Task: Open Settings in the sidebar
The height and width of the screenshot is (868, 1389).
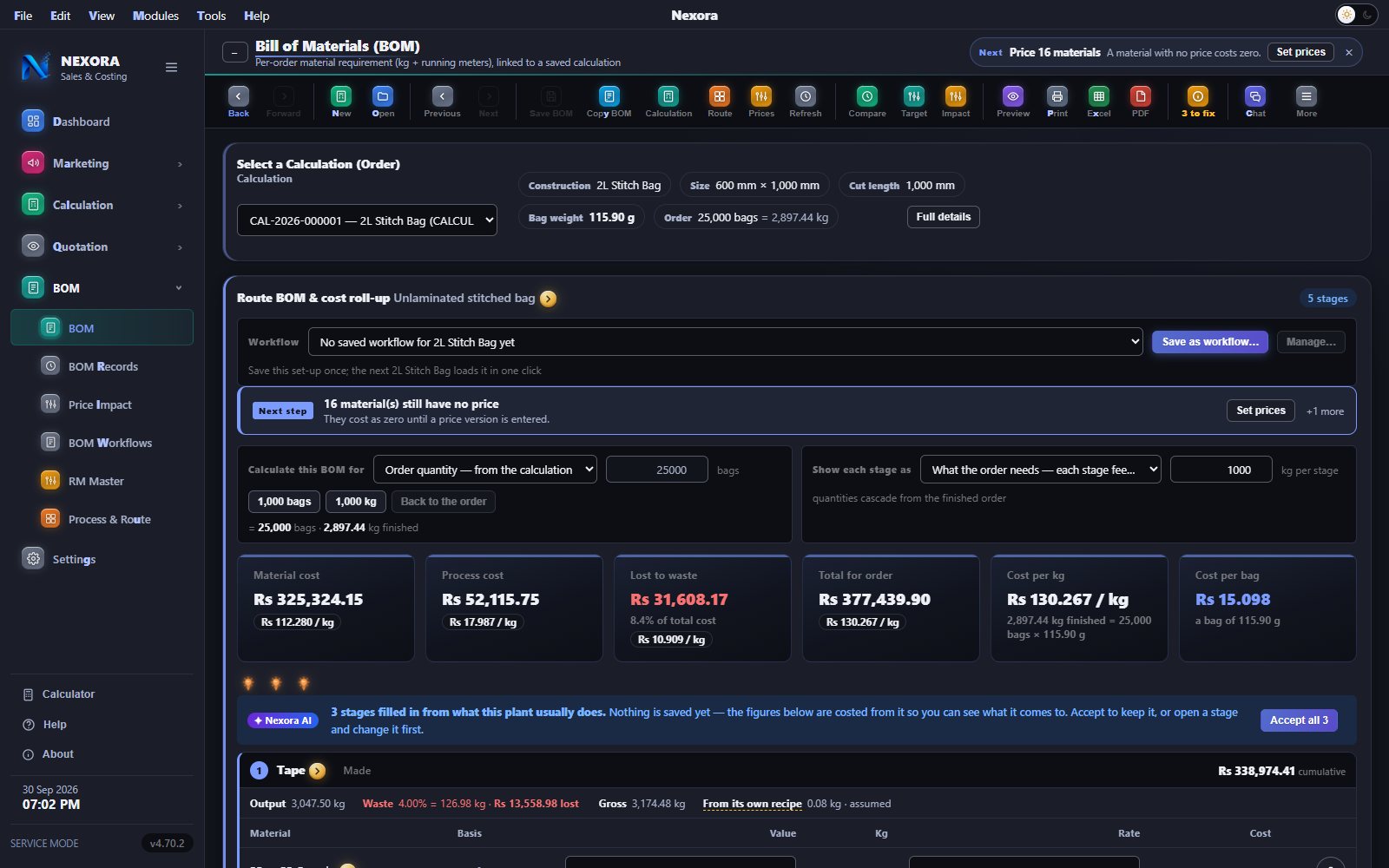Action: coord(102,559)
